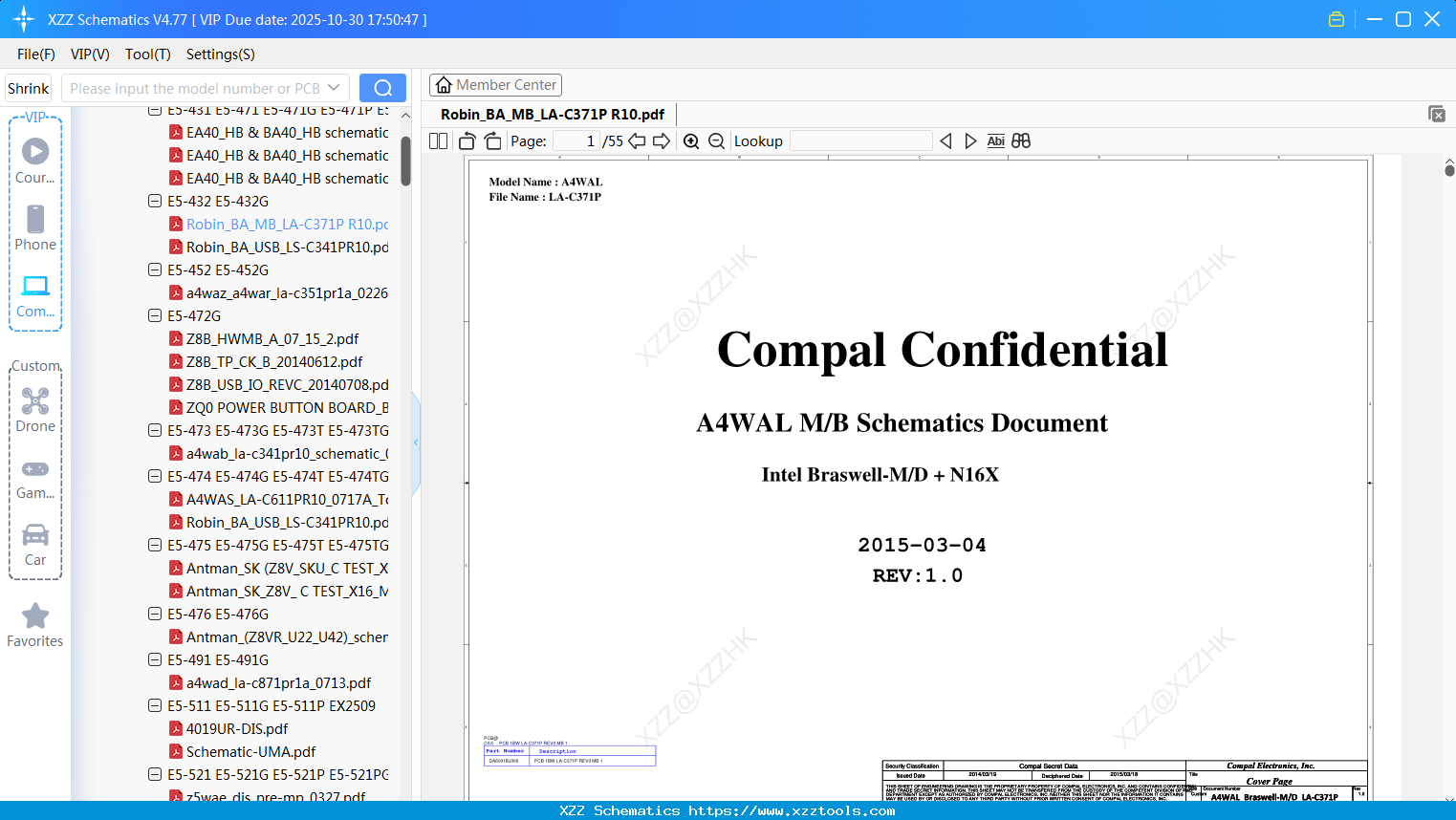Select the Robin_BA_MB_LA-C371P R10.pdf tab
Screen dimensions: 1456x820
pos(553,114)
